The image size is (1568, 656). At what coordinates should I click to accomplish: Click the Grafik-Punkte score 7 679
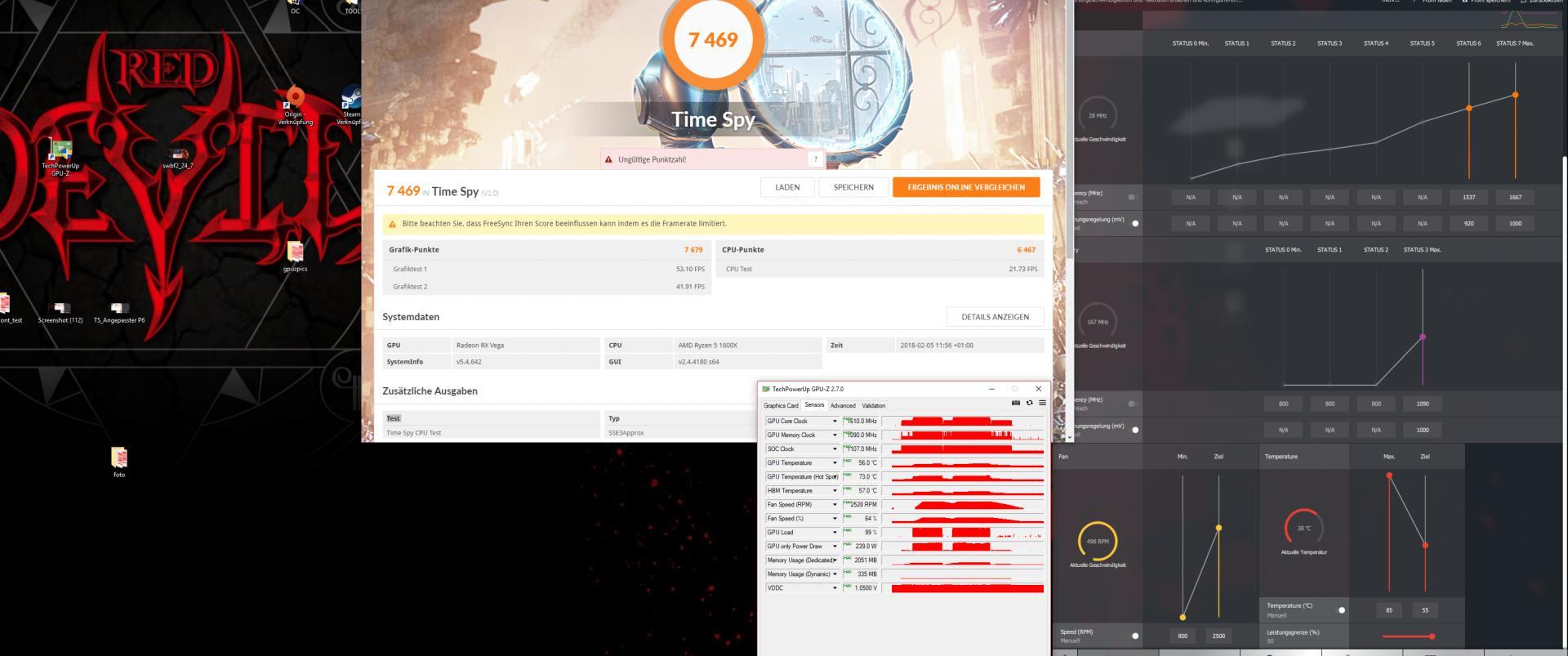(x=693, y=250)
